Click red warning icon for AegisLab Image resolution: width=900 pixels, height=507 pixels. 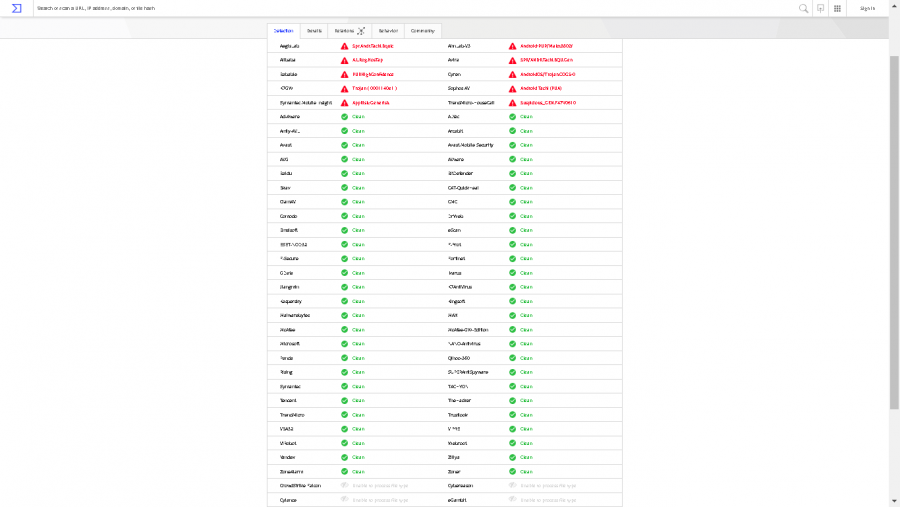point(345,46)
